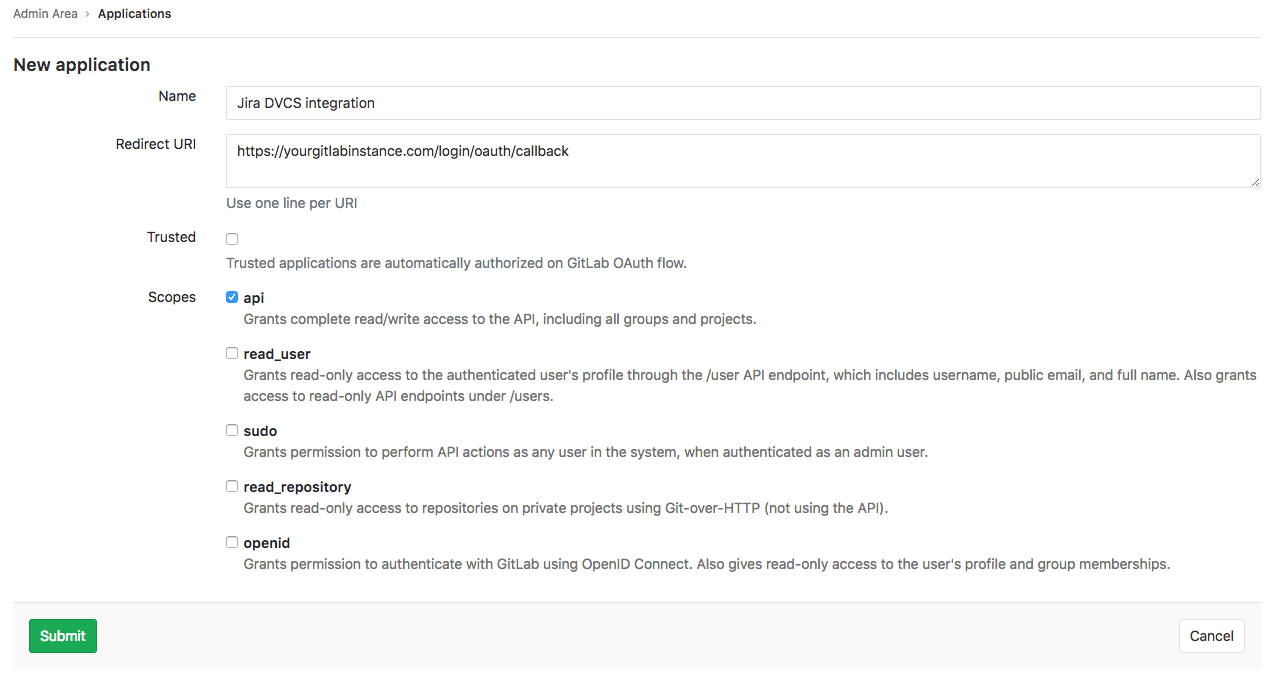The image size is (1285, 680).
Task: Check the openid scope checkbox
Action: pos(231,542)
